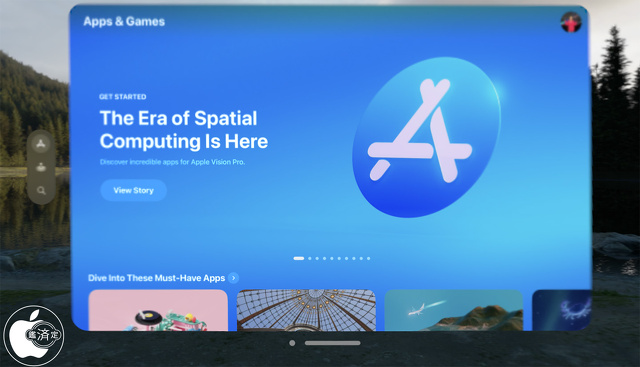Click the window close dot below window
This screenshot has width=640, height=367.
tap(292, 343)
